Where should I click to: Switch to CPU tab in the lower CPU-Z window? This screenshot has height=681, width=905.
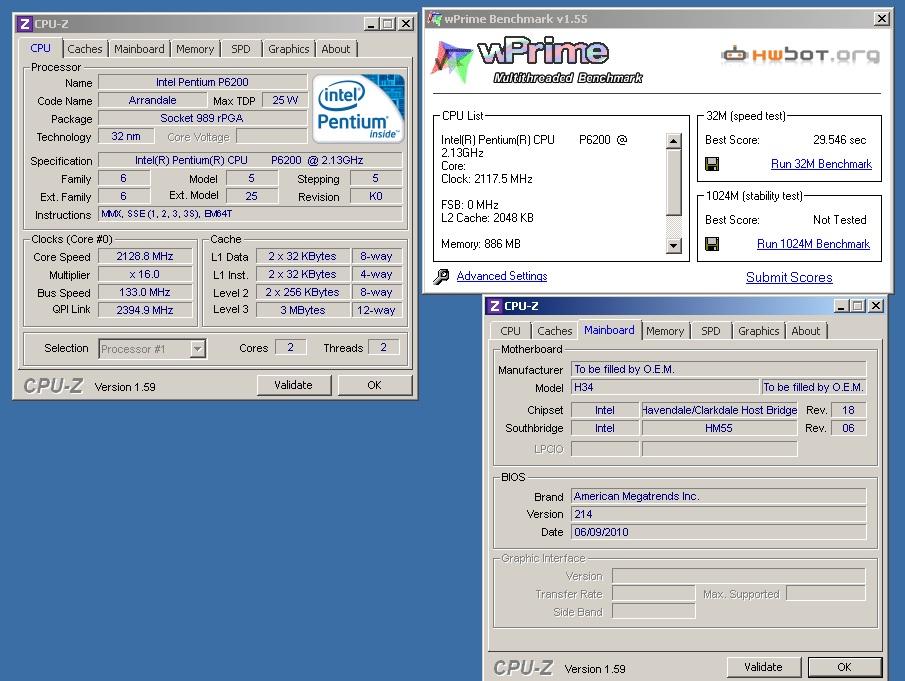pyautogui.click(x=510, y=331)
